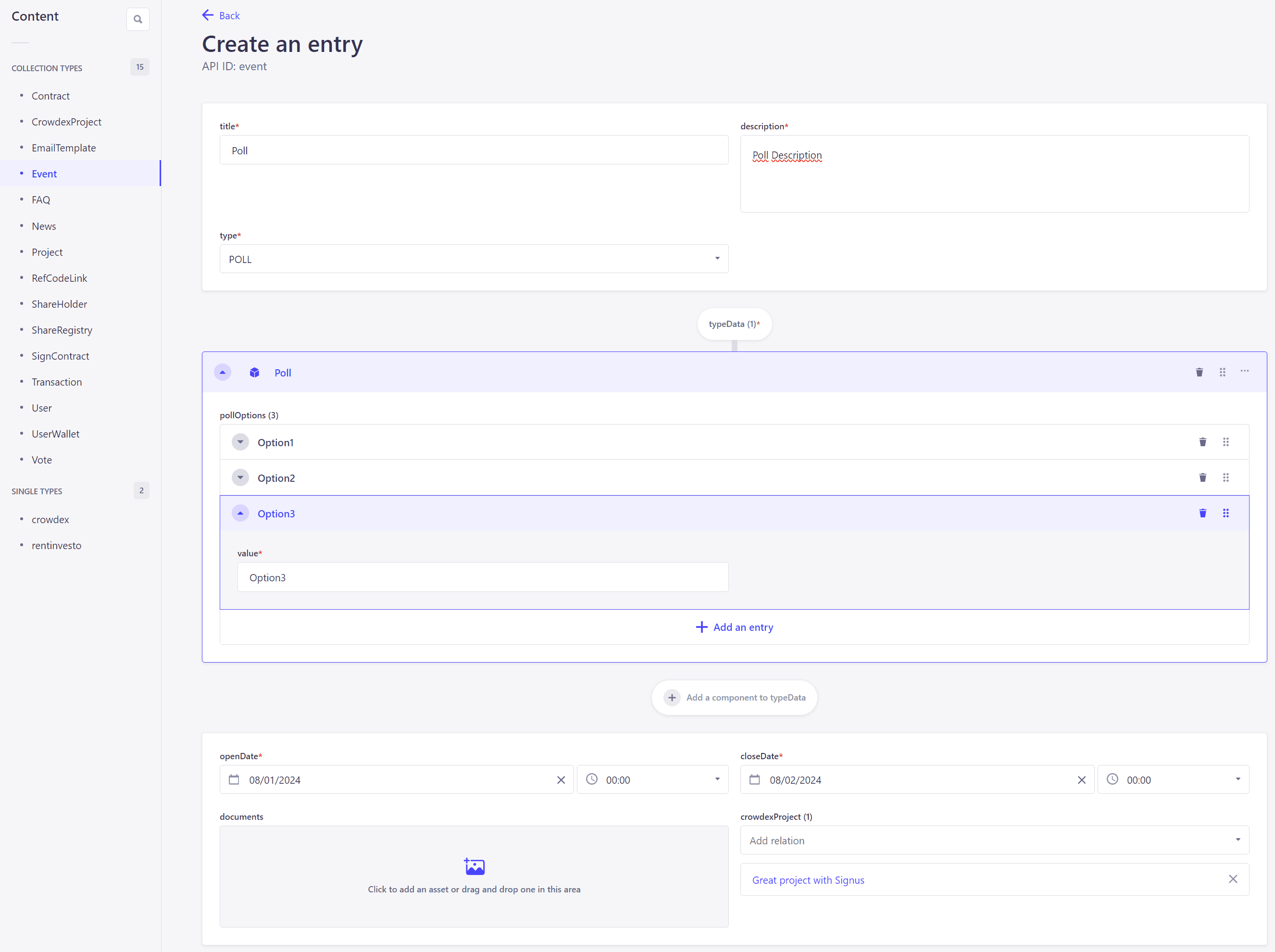
Task: Open the closeDate time dropdown
Action: click(x=1173, y=780)
